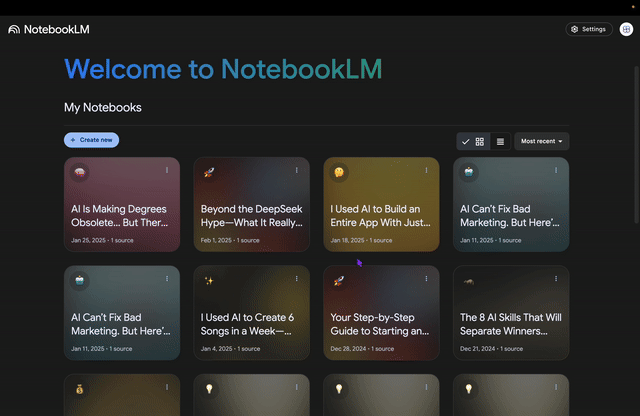Open more options for Create 6 Songs notebook
The image size is (640, 416).
[x=297, y=278]
